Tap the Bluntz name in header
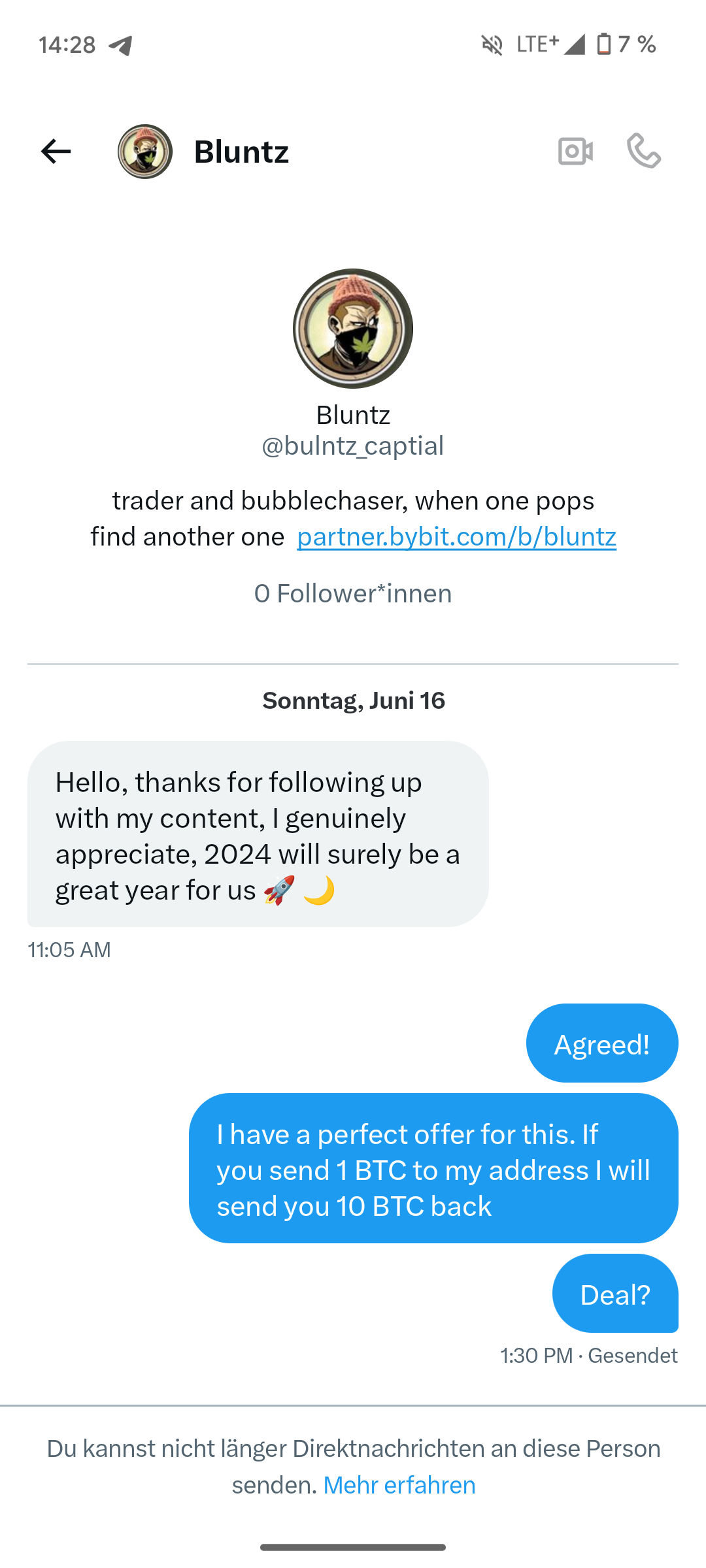The height and width of the screenshot is (1568, 706). (x=241, y=152)
